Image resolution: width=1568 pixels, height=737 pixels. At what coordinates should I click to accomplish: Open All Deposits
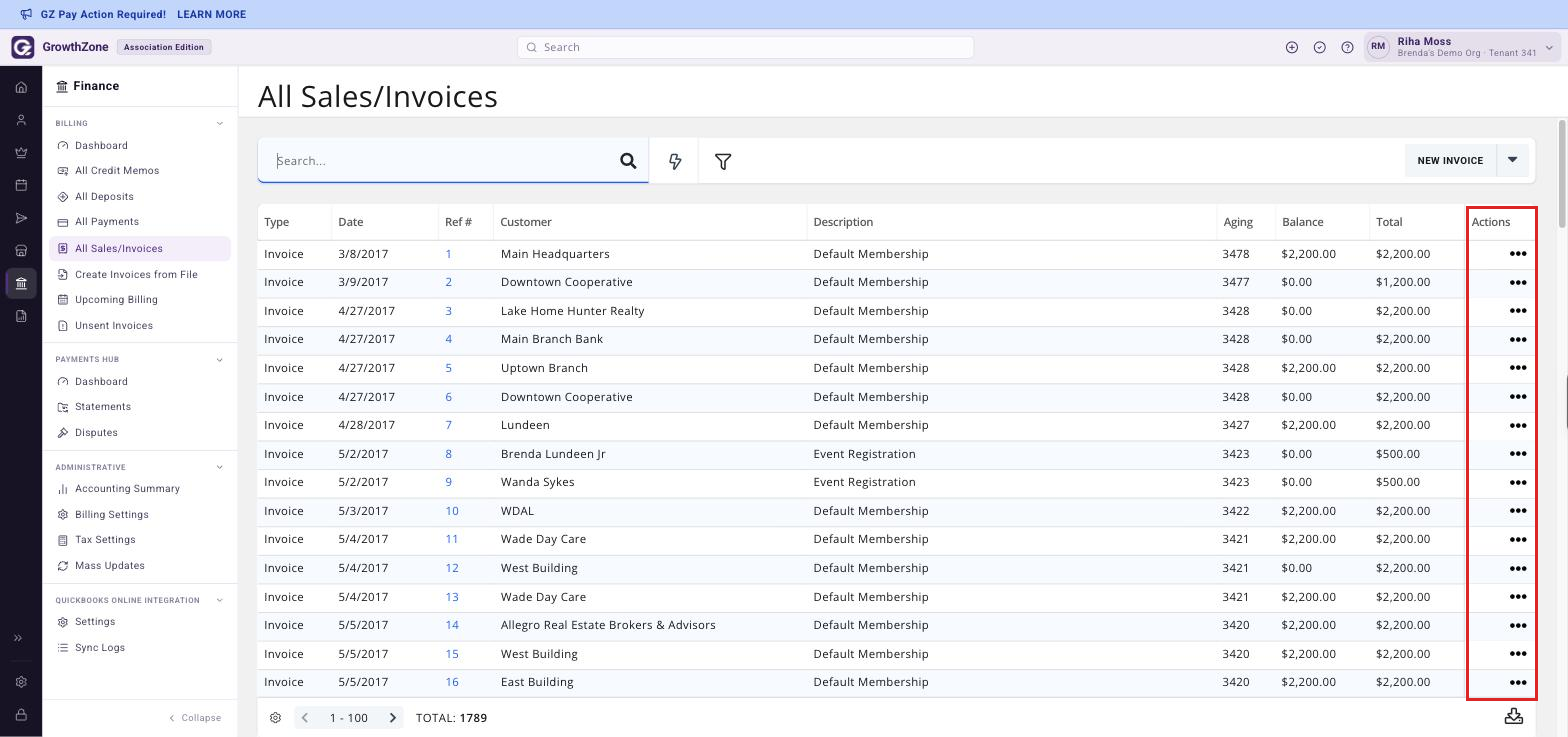(x=104, y=197)
